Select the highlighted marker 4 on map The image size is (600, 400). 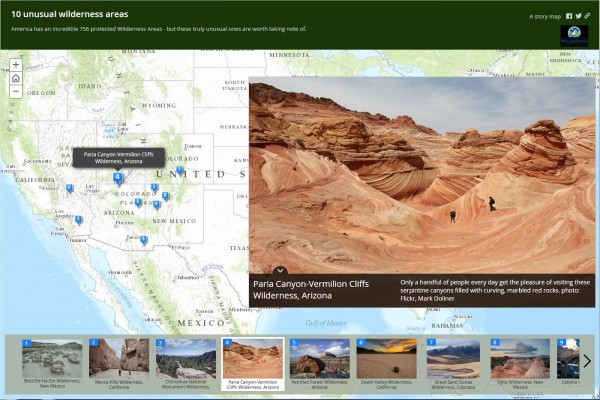pos(118,178)
